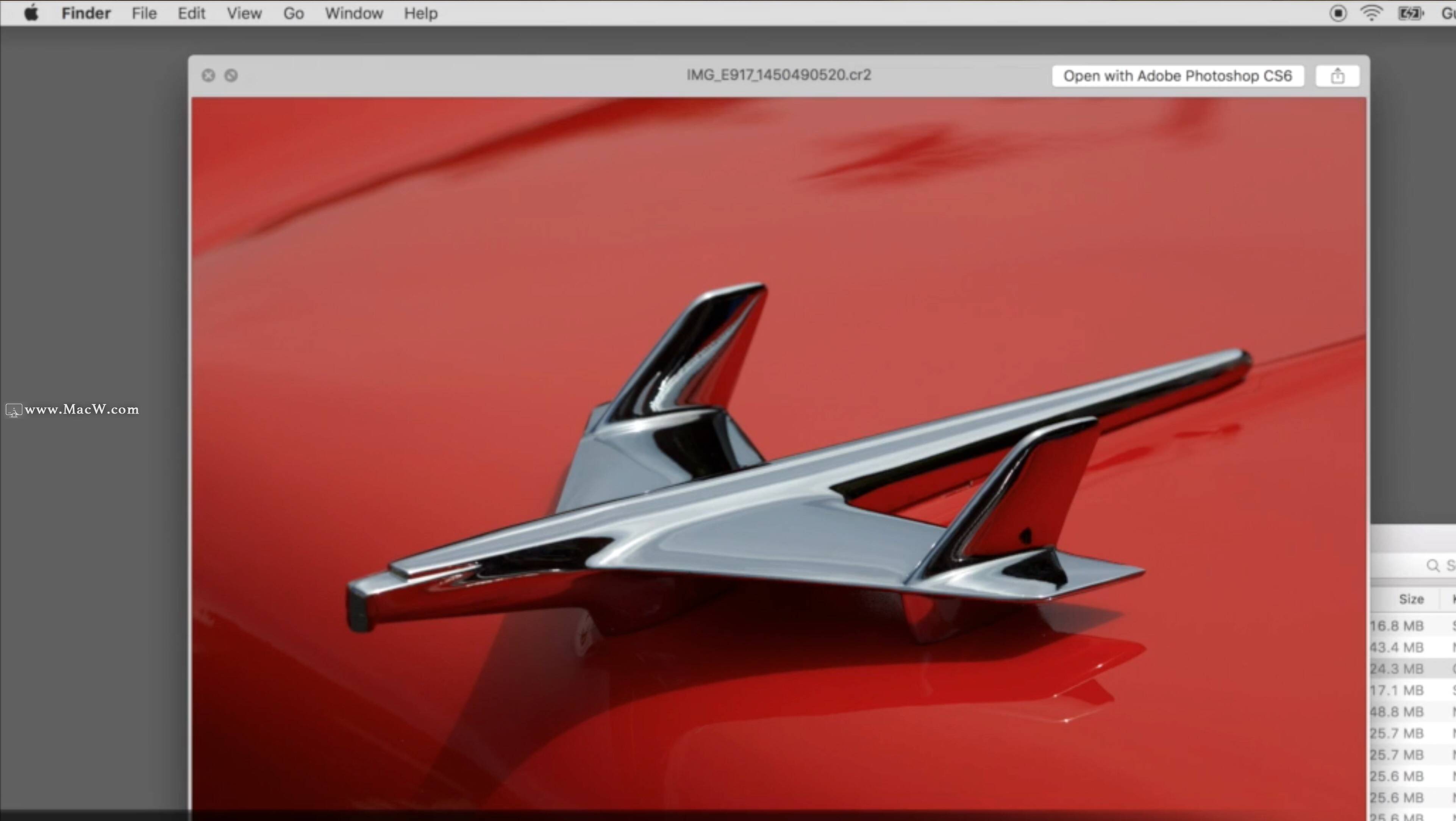The height and width of the screenshot is (821, 1456).
Task: Close the Quick Look preview window
Action: (208, 75)
